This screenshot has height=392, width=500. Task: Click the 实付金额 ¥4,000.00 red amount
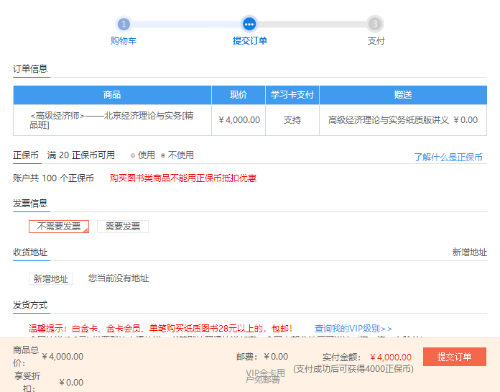coord(391,357)
